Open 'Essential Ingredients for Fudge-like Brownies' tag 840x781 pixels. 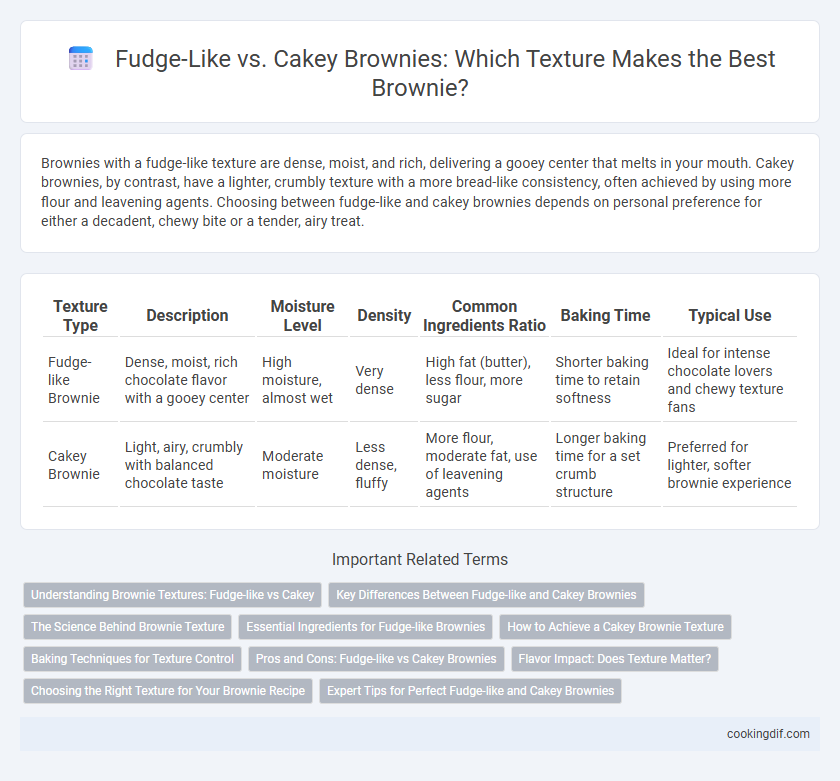(365, 627)
